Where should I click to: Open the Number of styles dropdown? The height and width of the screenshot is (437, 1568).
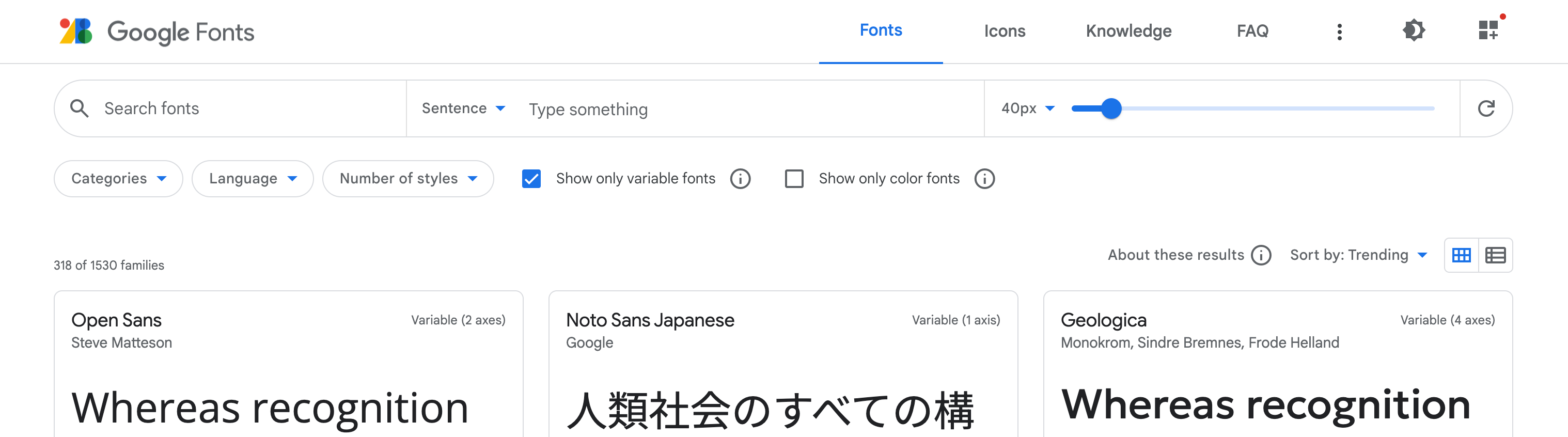[x=408, y=179]
